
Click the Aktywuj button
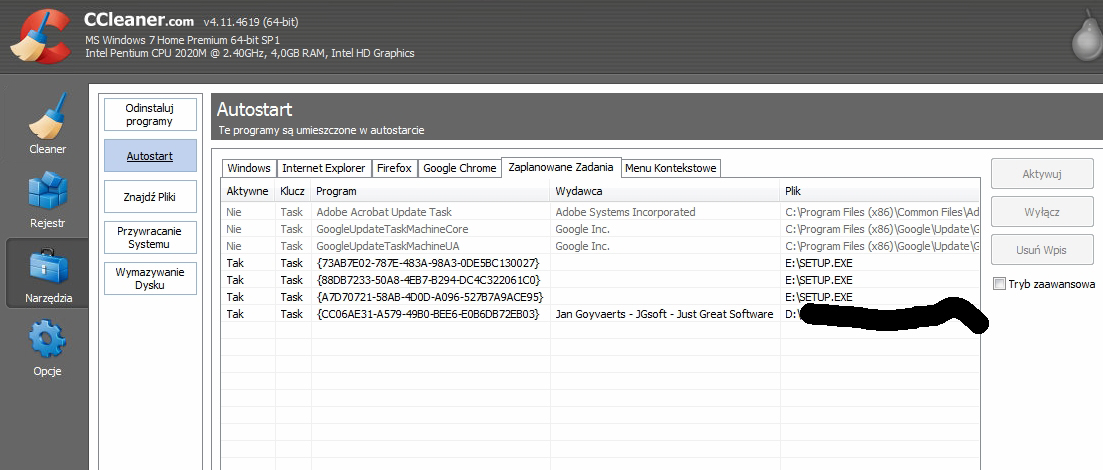1043,174
